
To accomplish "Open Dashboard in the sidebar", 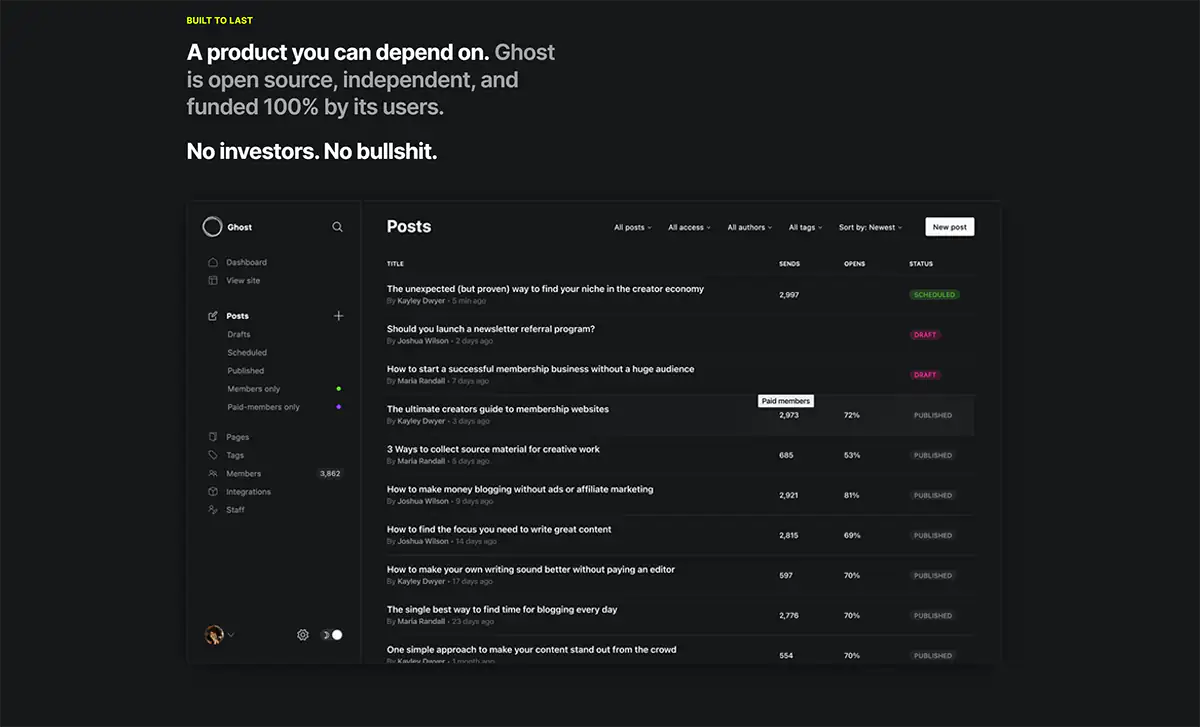I will (246, 262).
